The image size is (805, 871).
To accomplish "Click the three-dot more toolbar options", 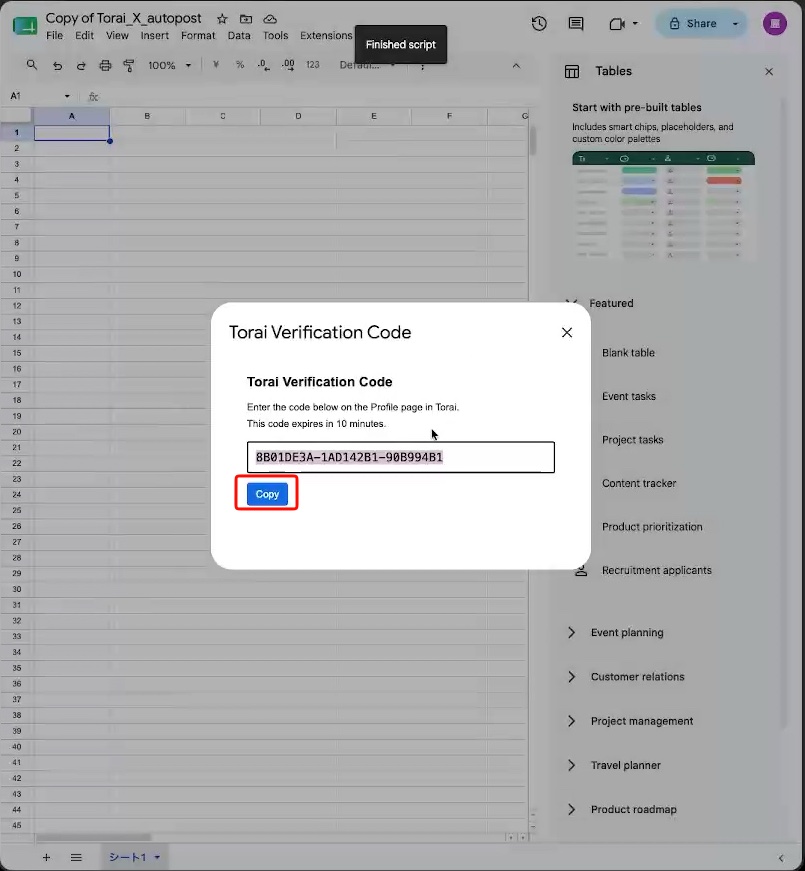I will pos(423,67).
